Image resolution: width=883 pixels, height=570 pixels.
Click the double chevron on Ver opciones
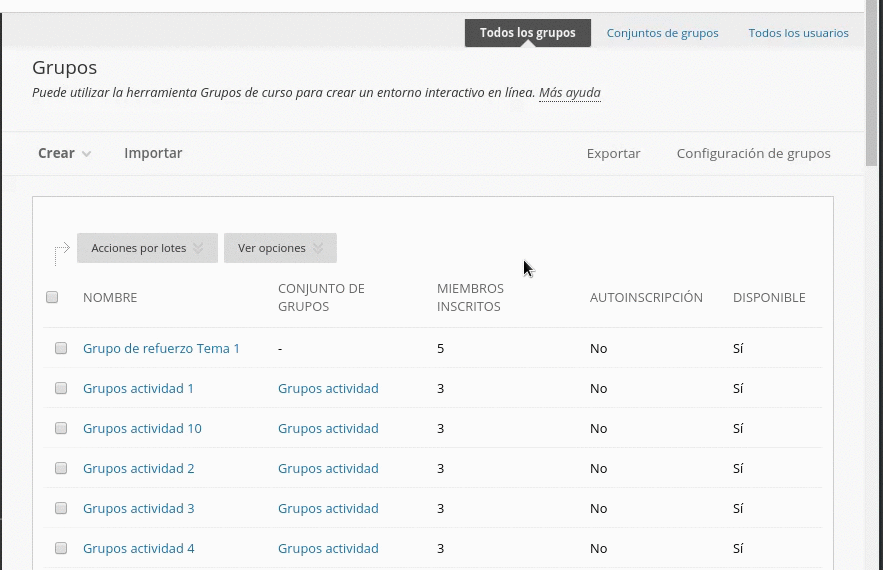tap(318, 248)
